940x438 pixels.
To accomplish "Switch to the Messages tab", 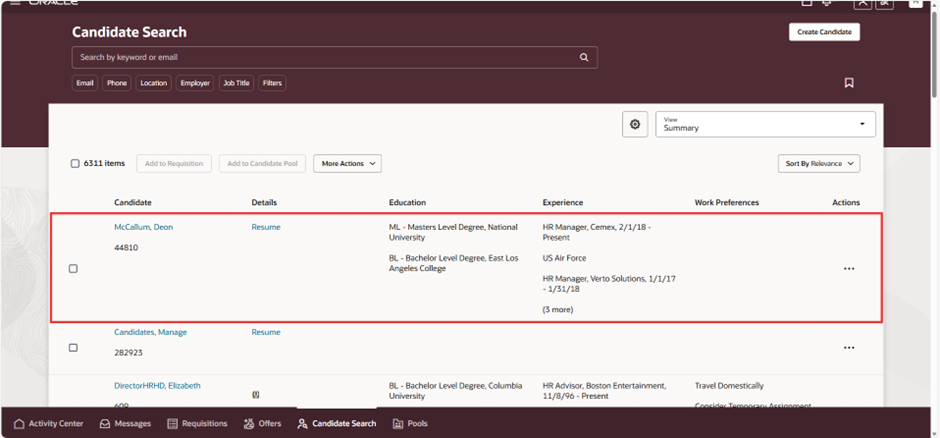I will 125,424.
